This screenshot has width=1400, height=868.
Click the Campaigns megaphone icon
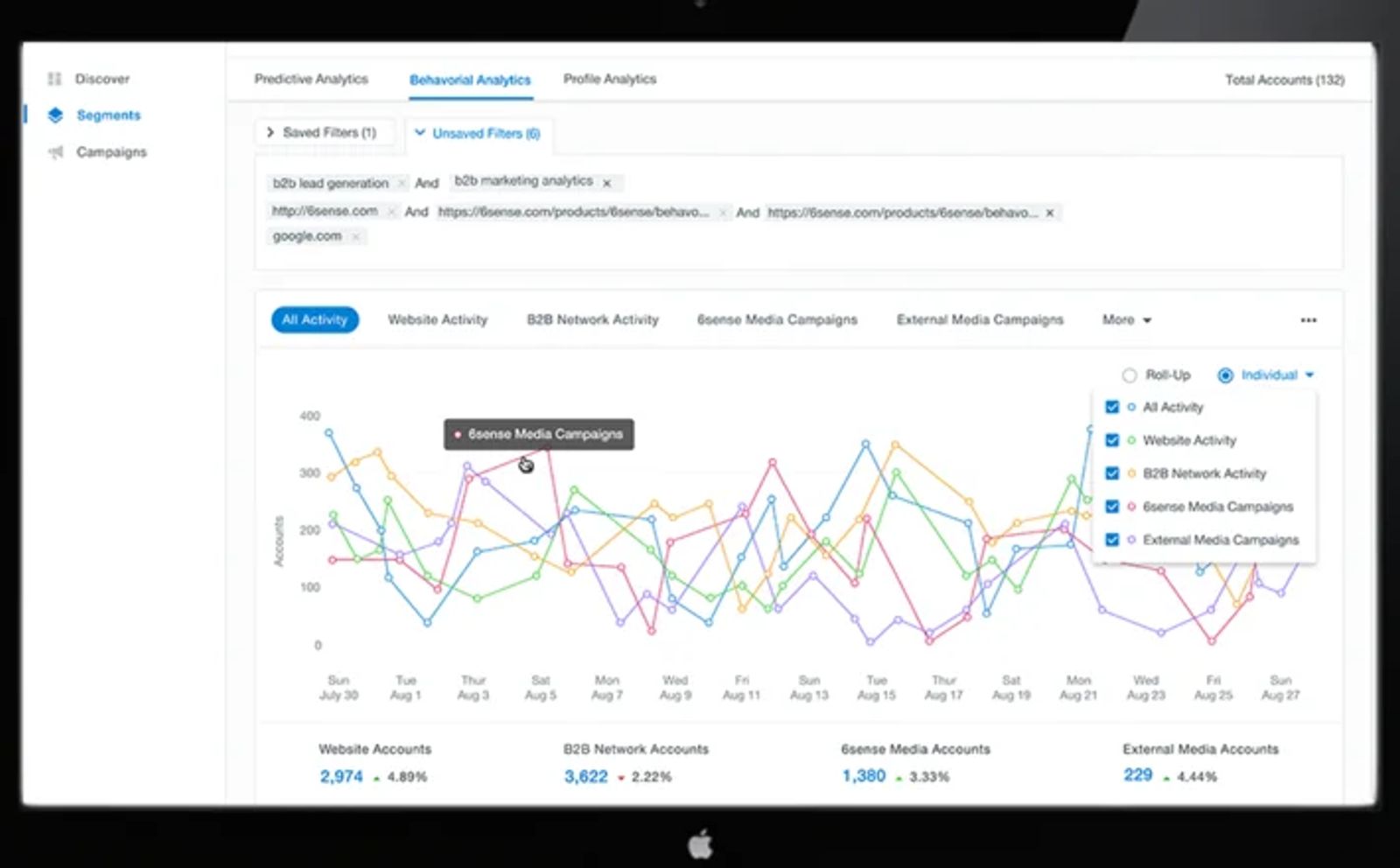coord(56,152)
